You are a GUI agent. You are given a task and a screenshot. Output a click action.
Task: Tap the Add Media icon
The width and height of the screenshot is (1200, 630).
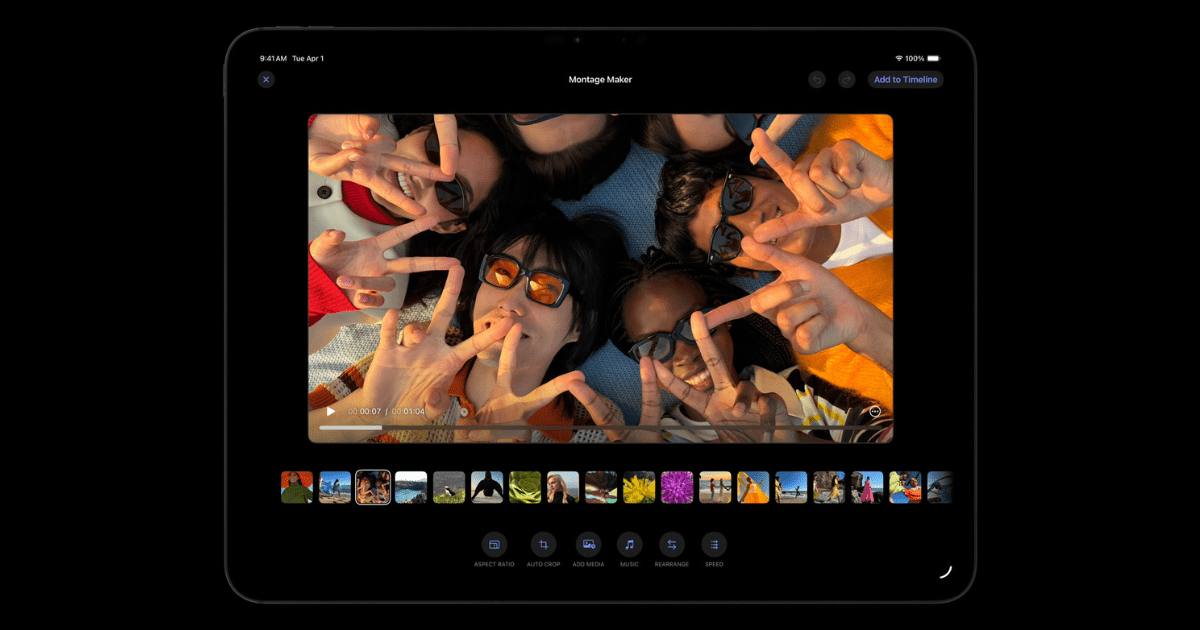pyautogui.click(x=588, y=545)
